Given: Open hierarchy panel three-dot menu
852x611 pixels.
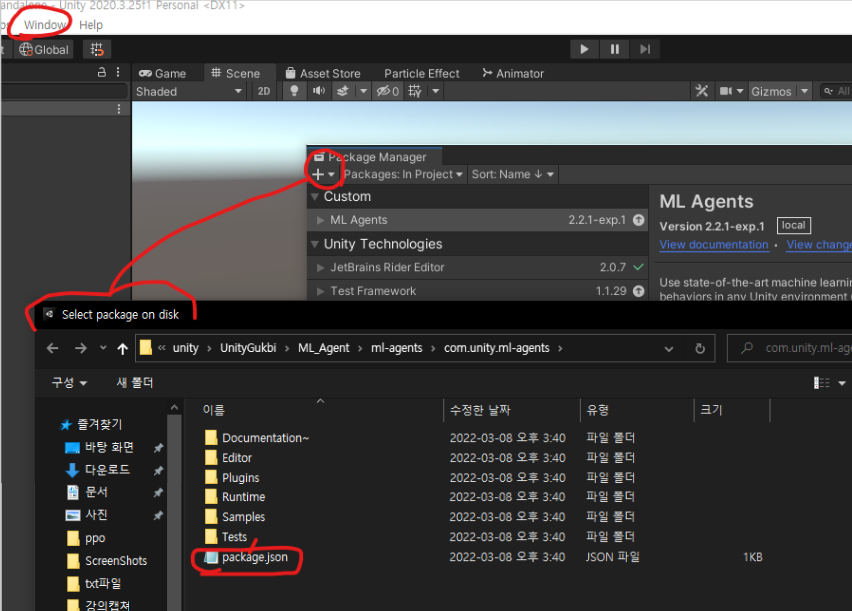Looking at the screenshot, I should pos(118,72).
